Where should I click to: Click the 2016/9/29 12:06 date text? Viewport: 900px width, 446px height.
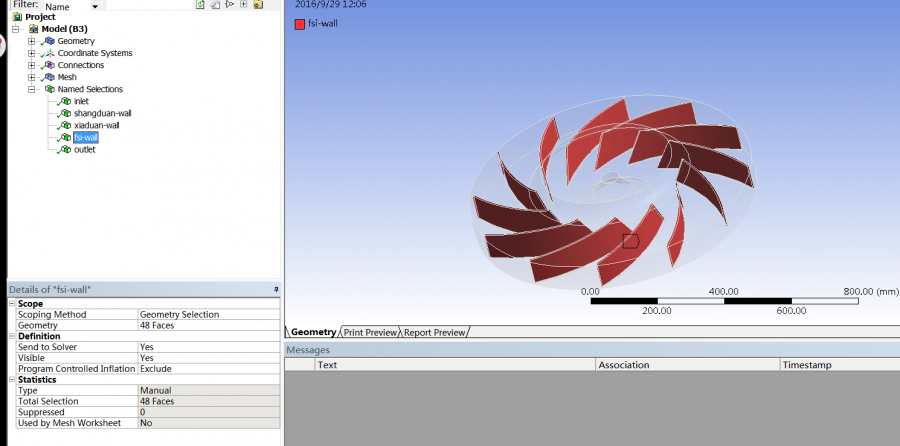pyautogui.click(x=331, y=5)
